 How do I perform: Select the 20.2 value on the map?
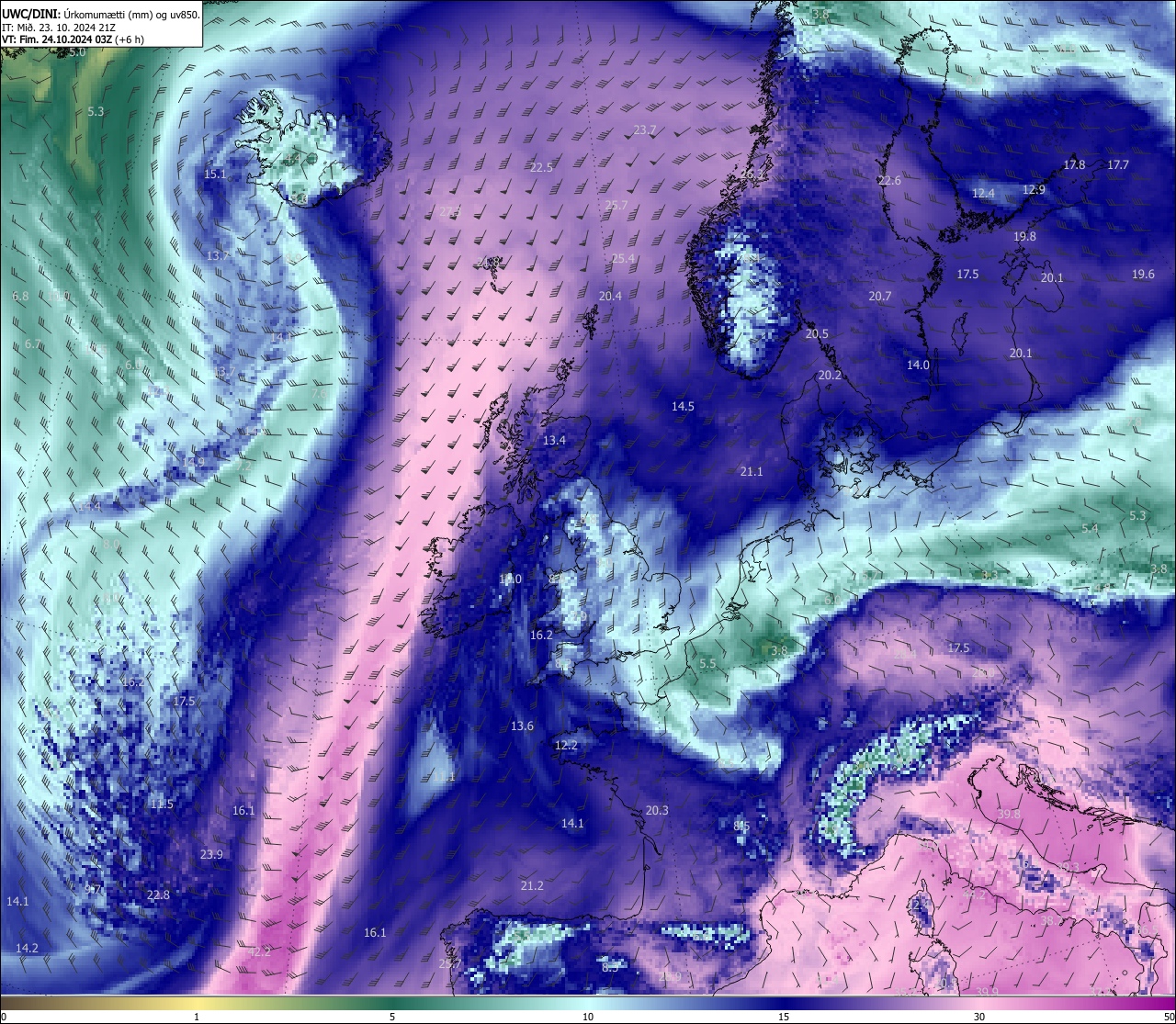coord(829,375)
